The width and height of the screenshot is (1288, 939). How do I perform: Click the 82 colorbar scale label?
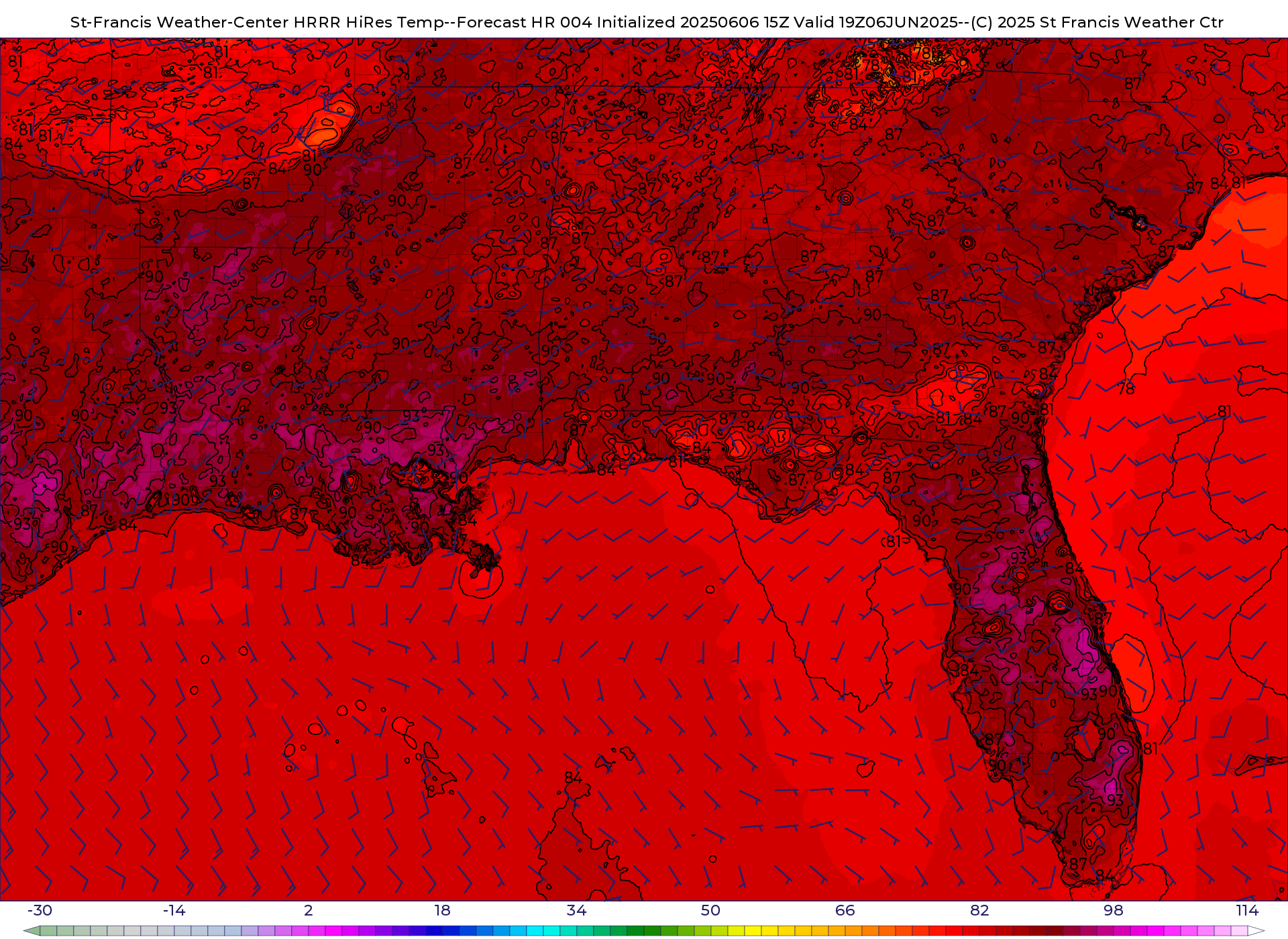979,911
